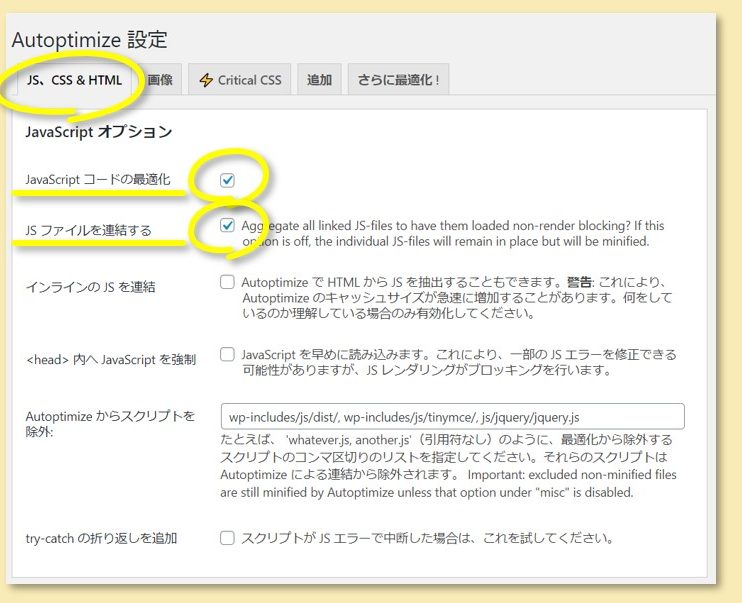The height and width of the screenshot is (603, 742).
Task: Click the スクリプトが JS エラーで中断した場合は description
Action: coord(427,538)
